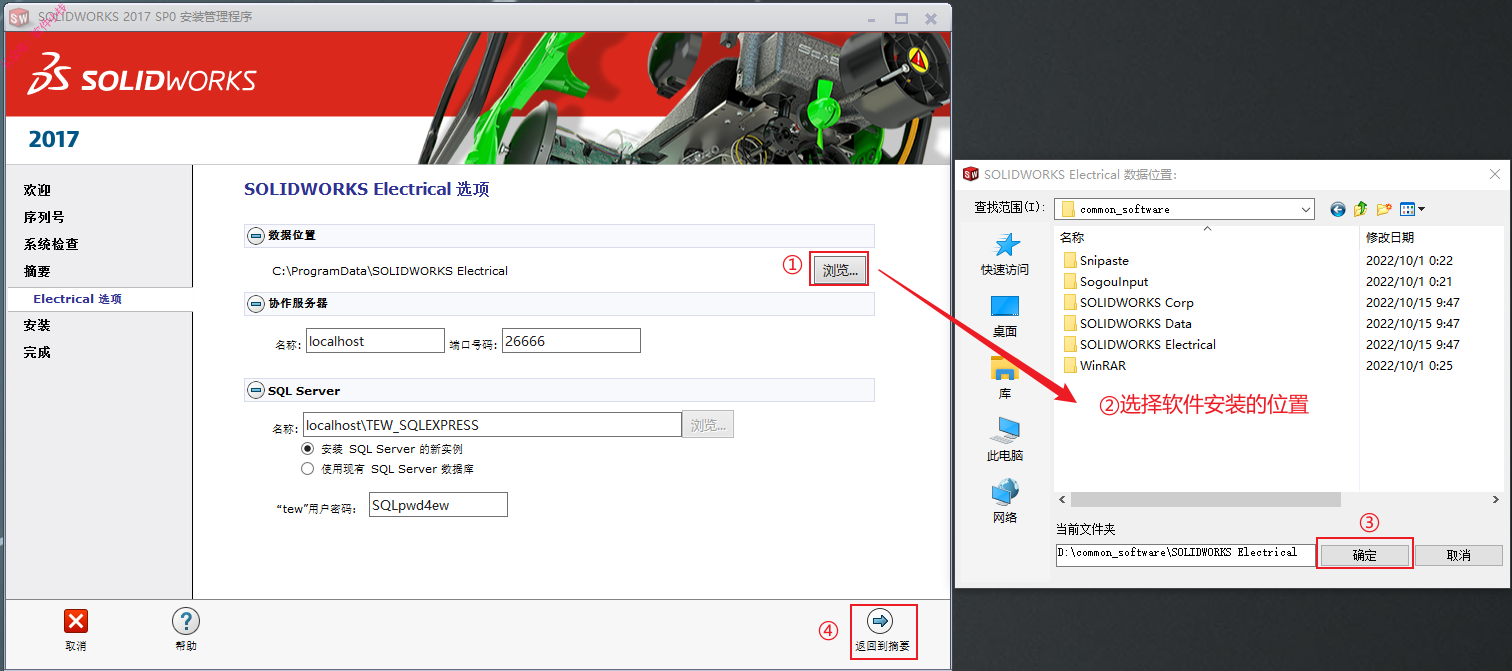Open Serial Number step in sidebar
Screen dimensions: 1512x671
tap(44, 217)
